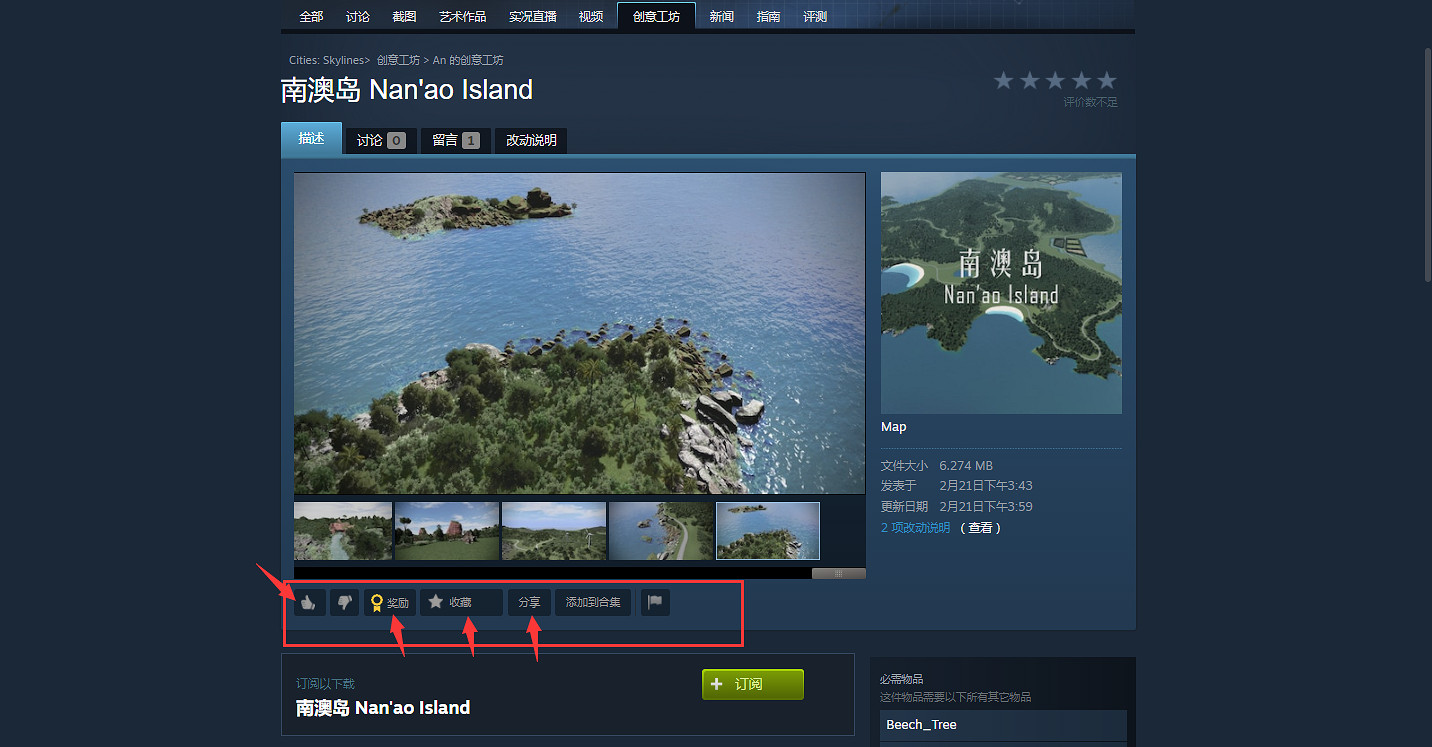Select the coastal road screenshot thumbnail
The width and height of the screenshot is (1432, 747).
coord(661,531)
